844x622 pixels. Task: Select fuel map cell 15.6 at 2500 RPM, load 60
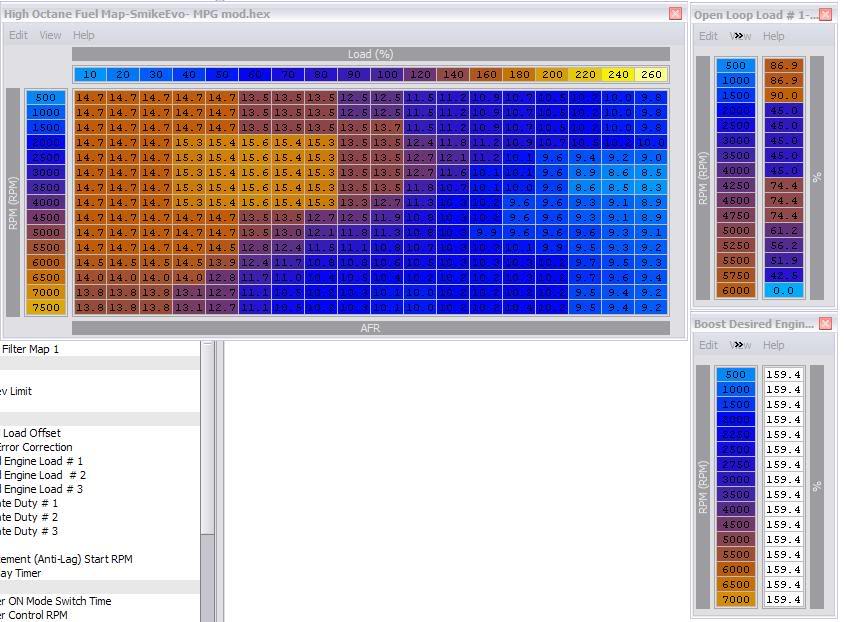point(255,157)
